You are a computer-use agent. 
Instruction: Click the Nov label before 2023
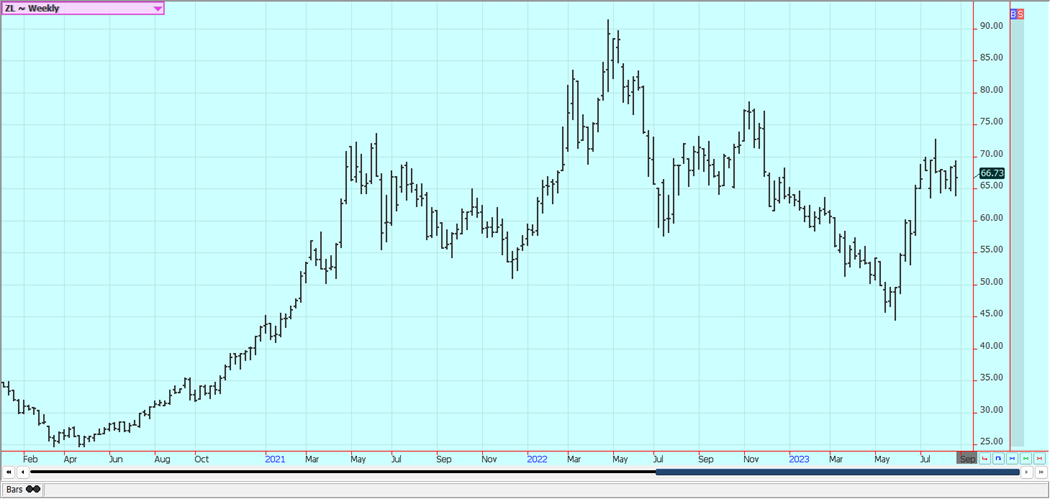(x=751, y=459)
